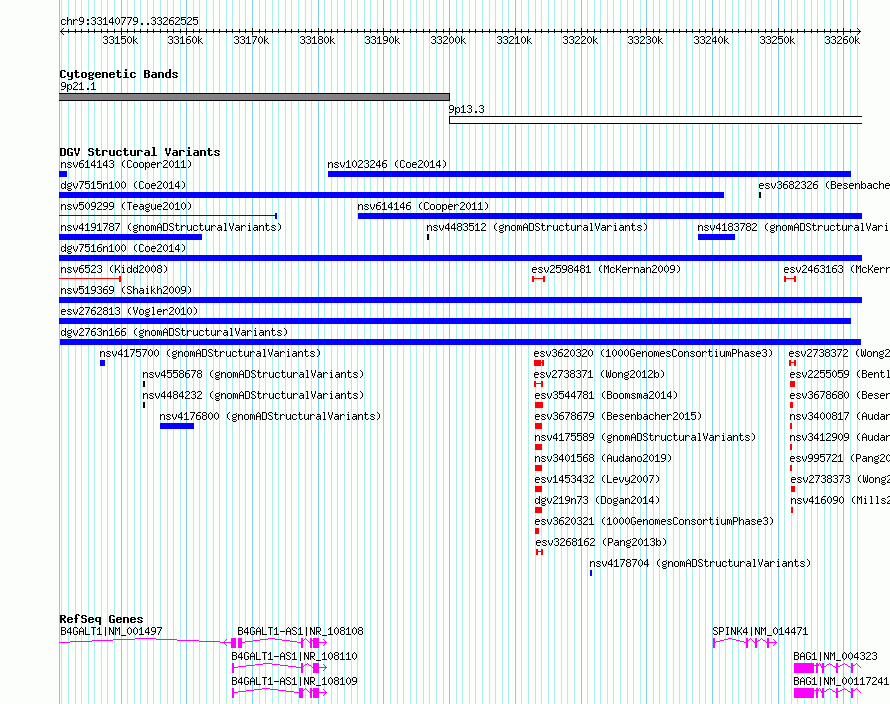Open variant nsv614146 (Cooper2011)
This screenshot has width=890, height=704.
tap(423, 206)
